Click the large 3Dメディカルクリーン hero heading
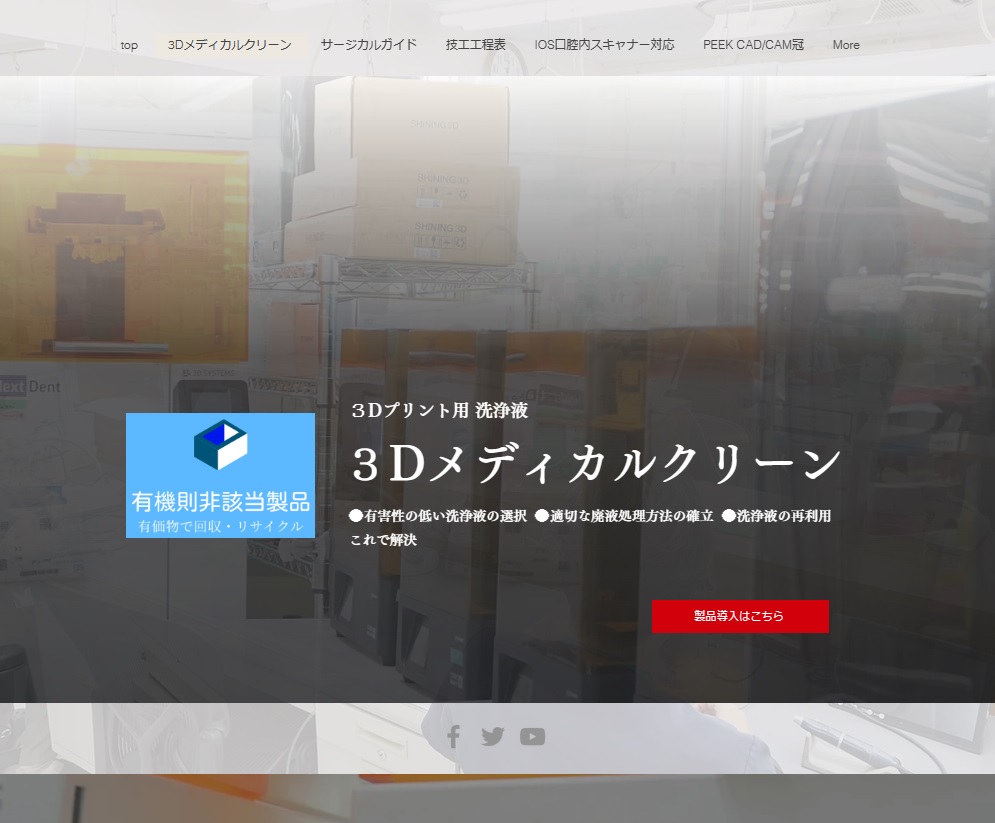 pos(597,463)
